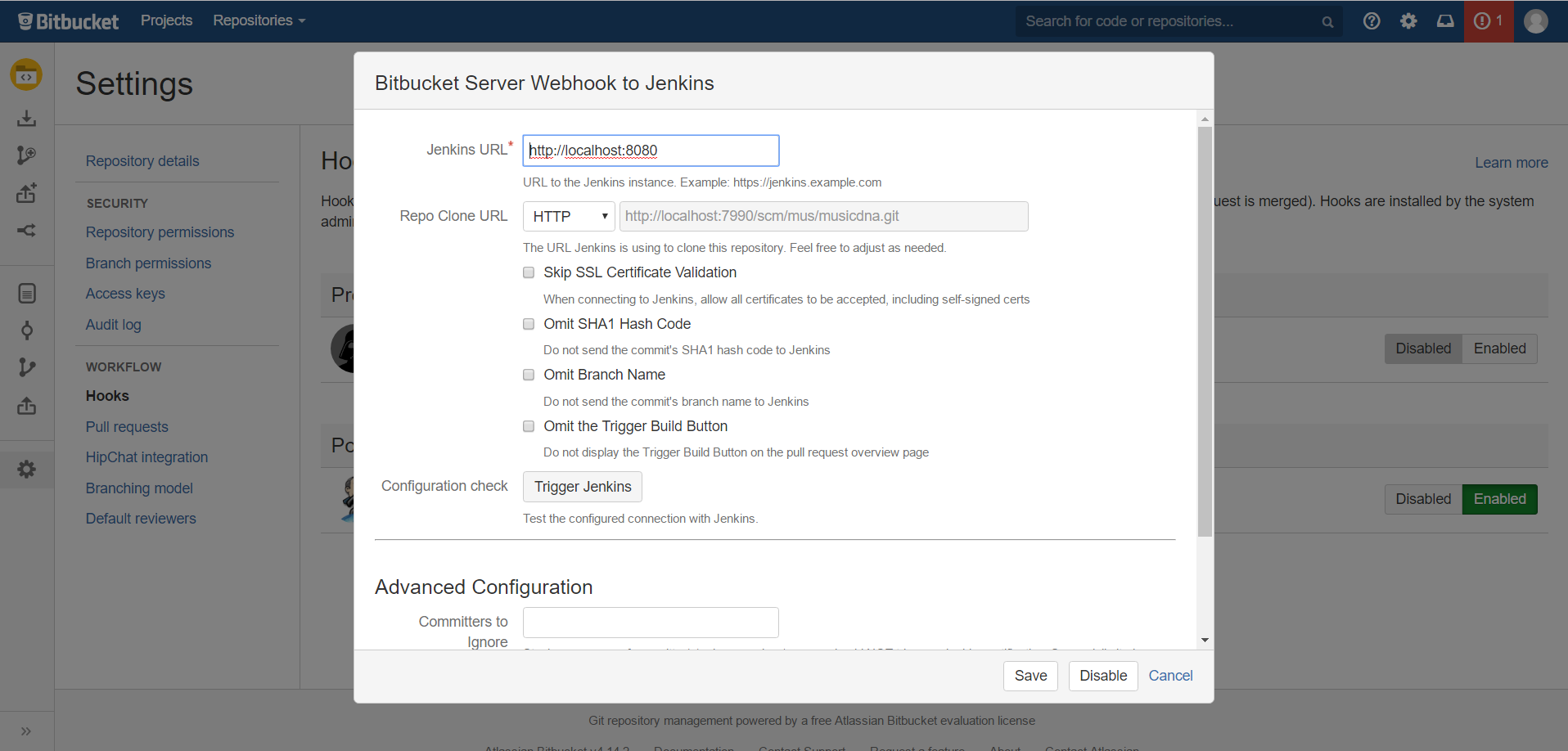
Task: Click the search magnifier icon
Action: pyautogui.click(x=1327, y=22)
